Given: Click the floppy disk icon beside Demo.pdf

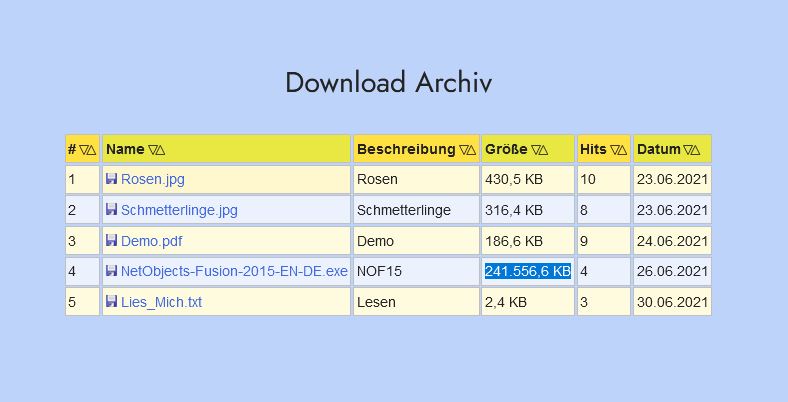Looking at the screenshot, I should click(111, 241).
